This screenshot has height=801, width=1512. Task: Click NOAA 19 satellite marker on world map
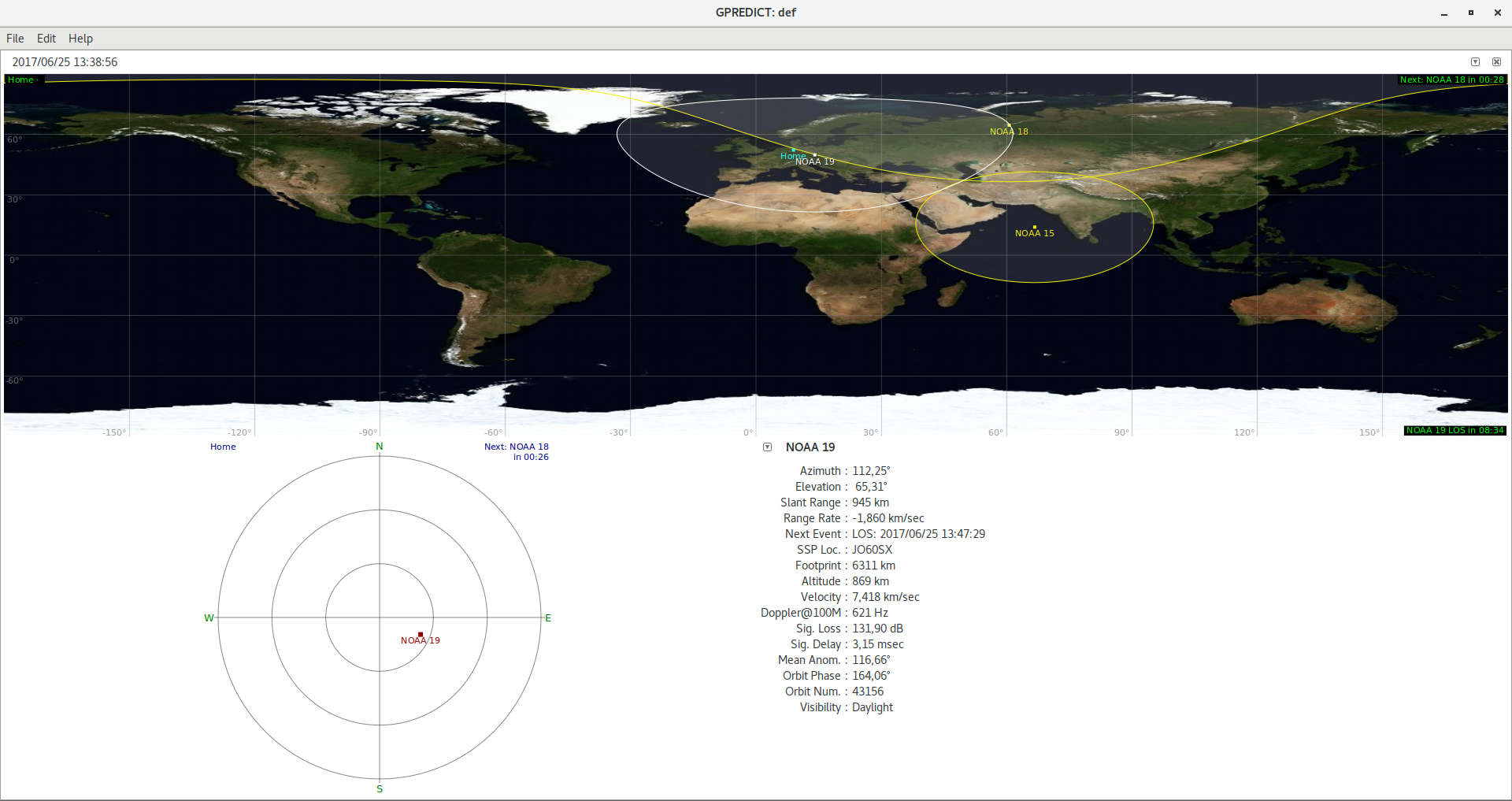814,155
